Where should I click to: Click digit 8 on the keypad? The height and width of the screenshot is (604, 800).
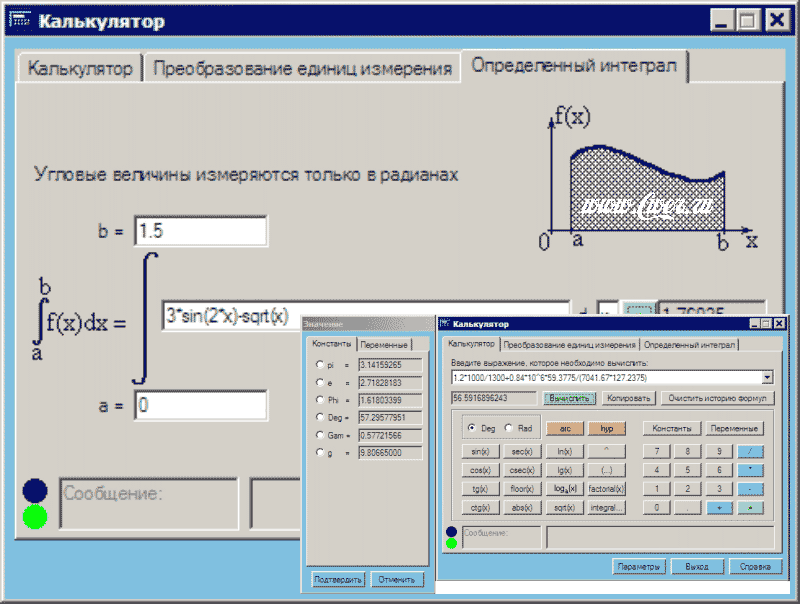(687, 451)
